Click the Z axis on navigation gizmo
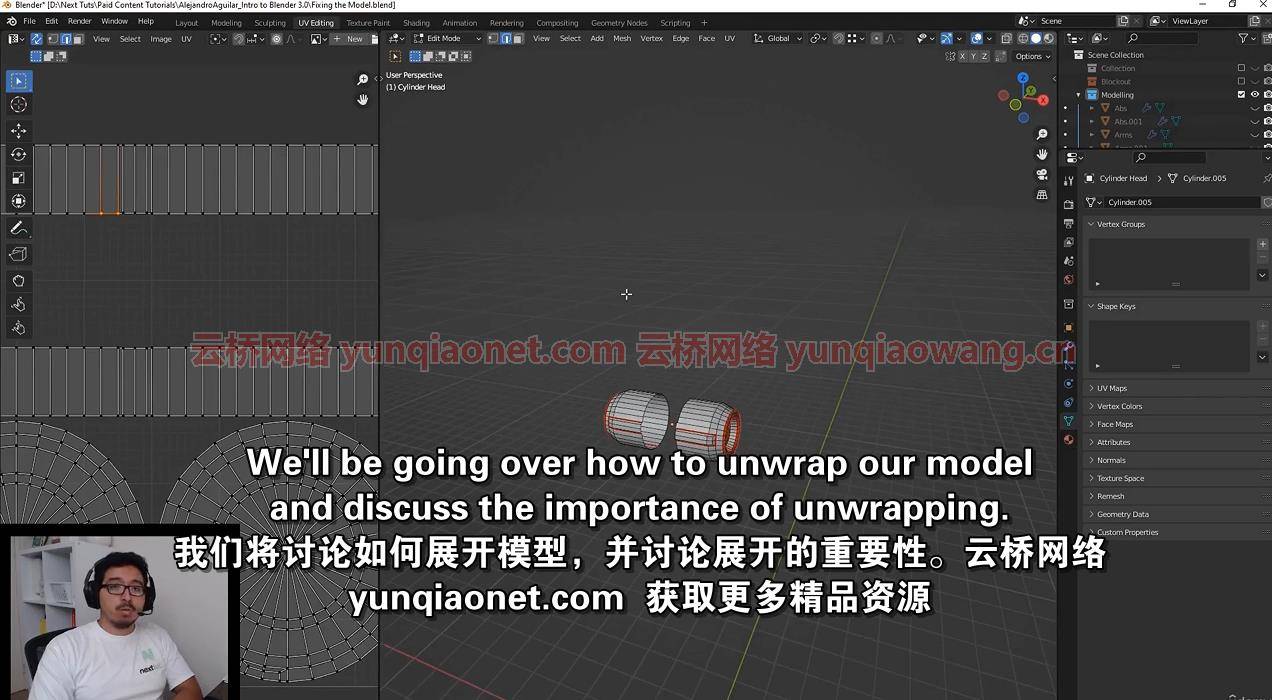This screenshot has height=700, width=1272. pos(1023,78)
